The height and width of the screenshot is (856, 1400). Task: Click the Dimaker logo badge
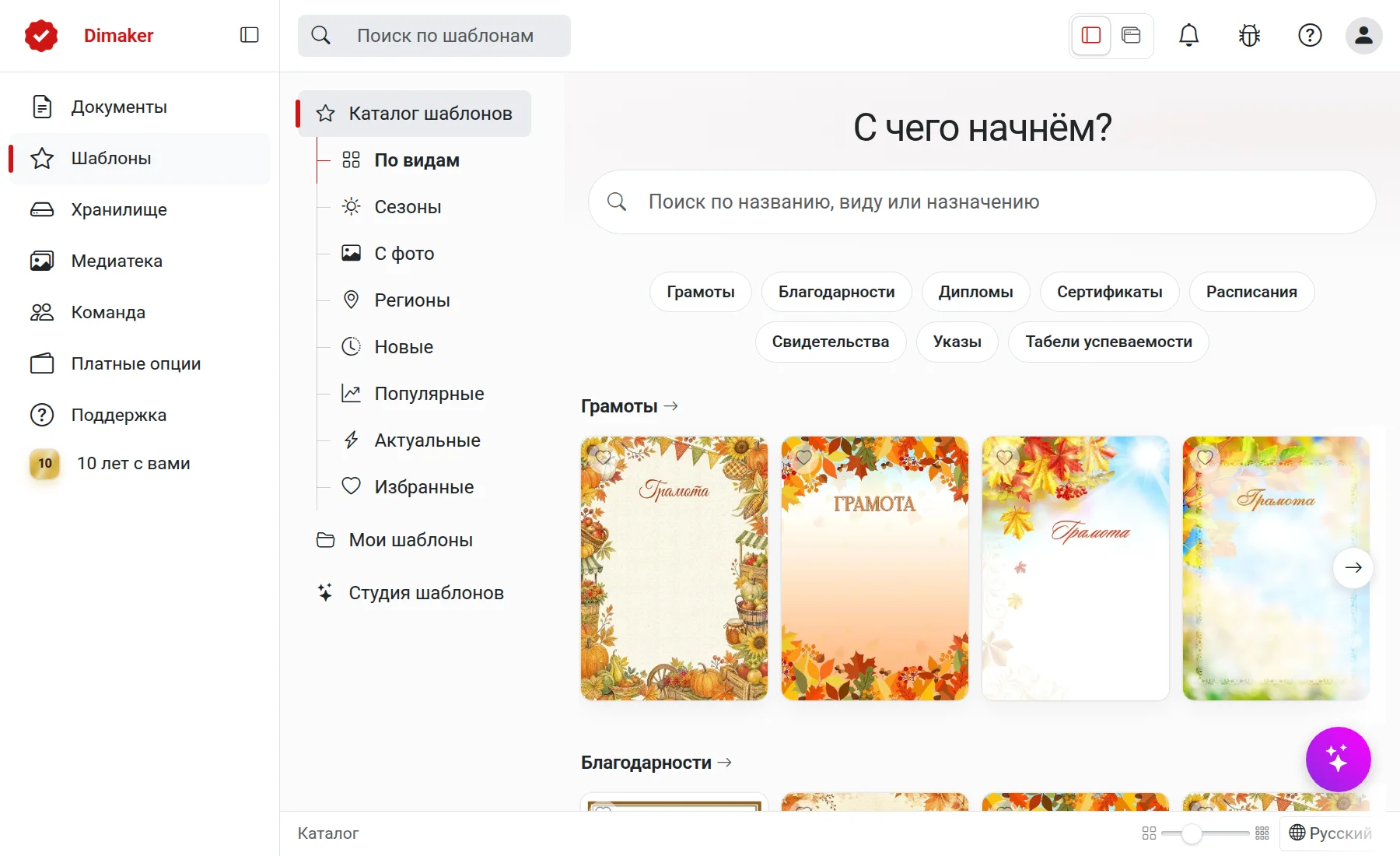pyautogui.click(x=41, y=35)
